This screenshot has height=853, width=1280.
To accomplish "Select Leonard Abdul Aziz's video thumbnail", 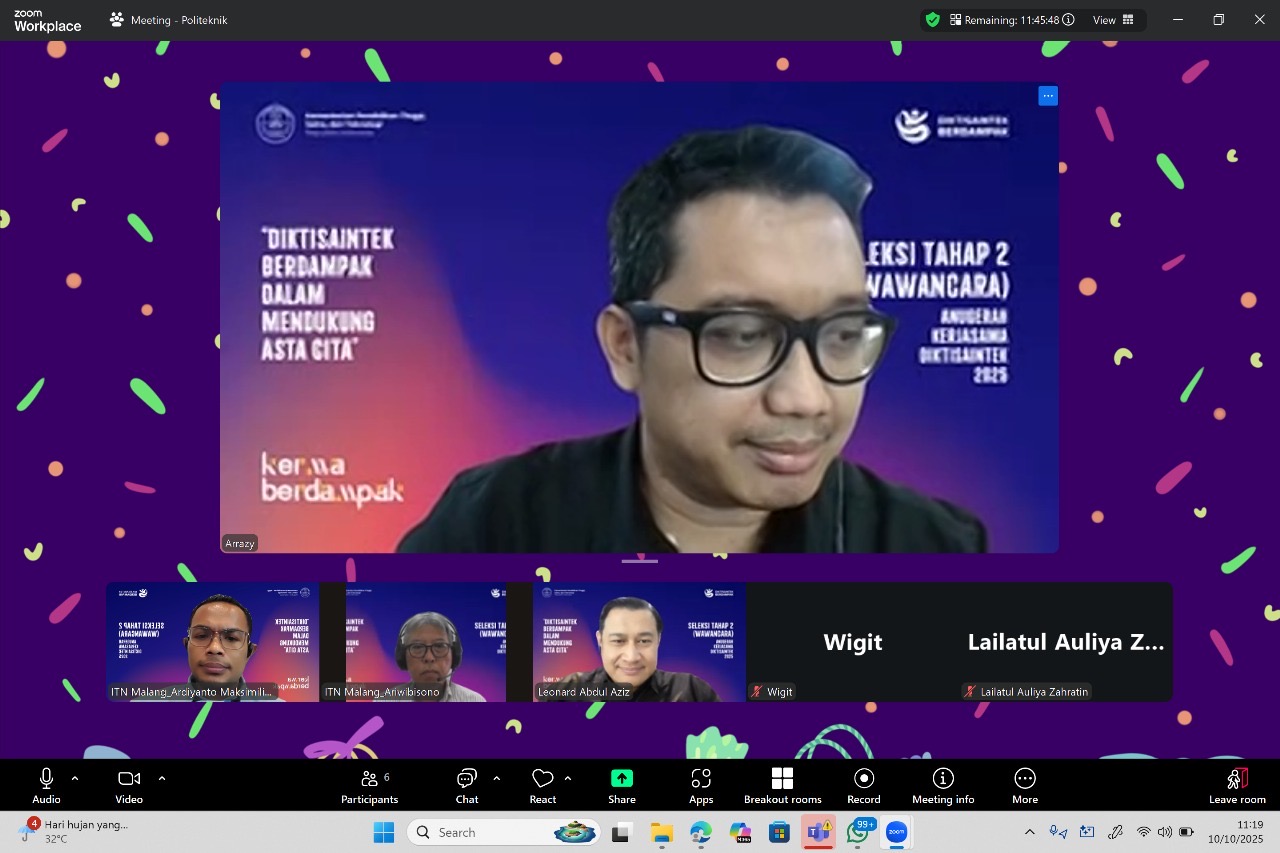I will click(638, 641).
